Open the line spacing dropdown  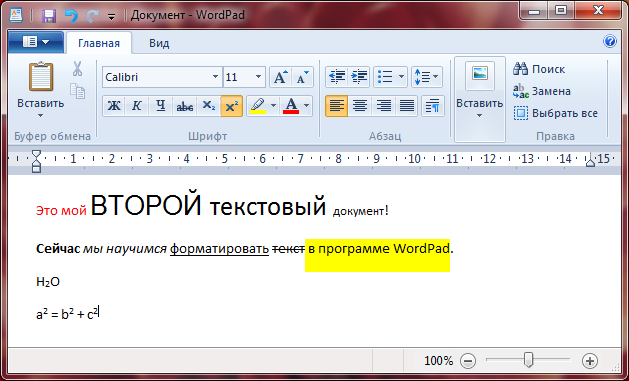coord(427,77)
